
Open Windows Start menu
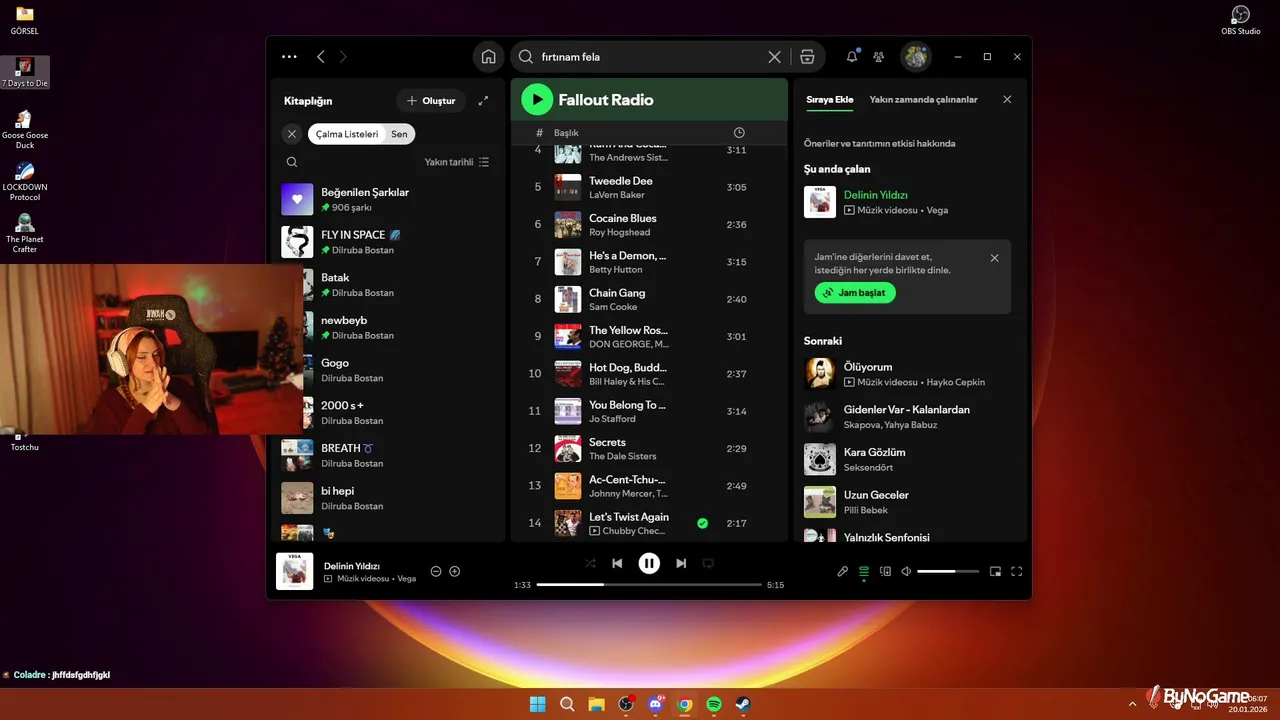pyautogui.click(x=538, y=704)
